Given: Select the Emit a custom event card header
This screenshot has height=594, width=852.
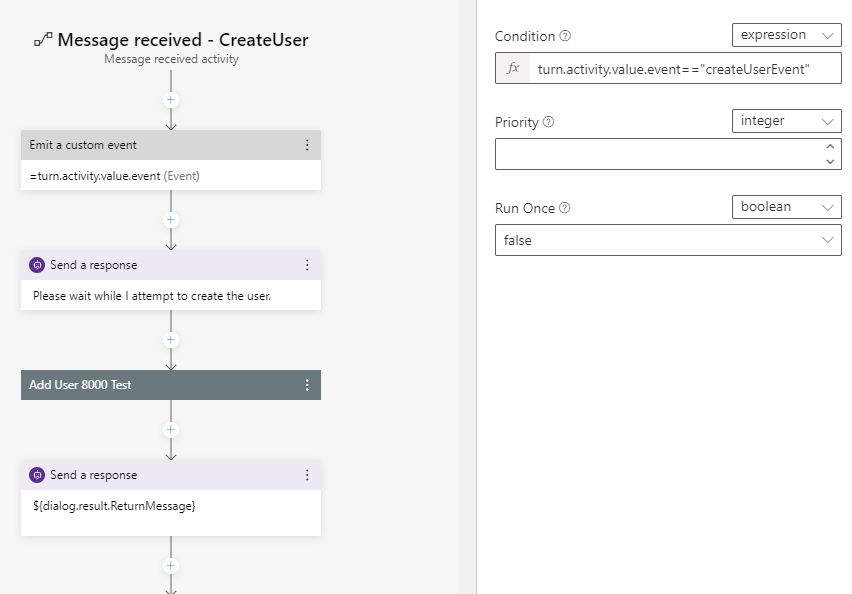Looking at the screenshot, I should 171,145.
